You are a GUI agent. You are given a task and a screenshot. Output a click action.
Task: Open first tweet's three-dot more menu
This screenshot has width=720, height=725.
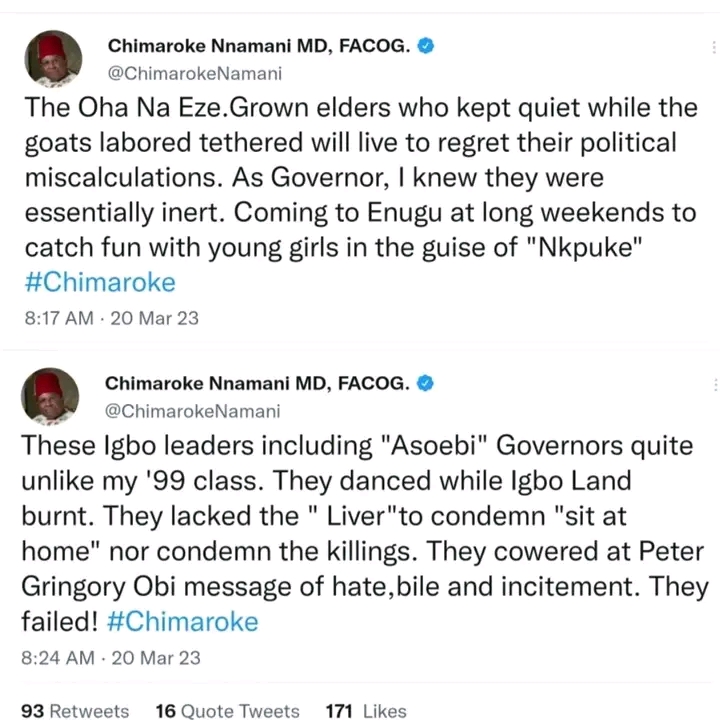coord(713,47)
